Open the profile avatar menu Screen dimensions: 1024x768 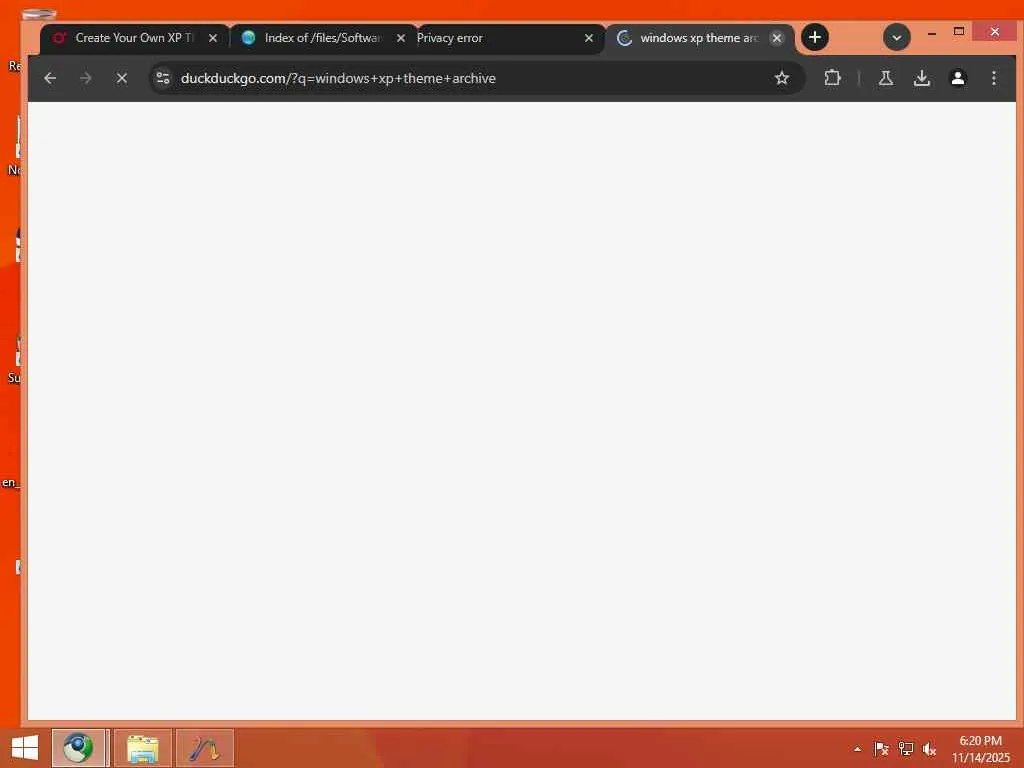pyautogui.click(x=957, y=78)
